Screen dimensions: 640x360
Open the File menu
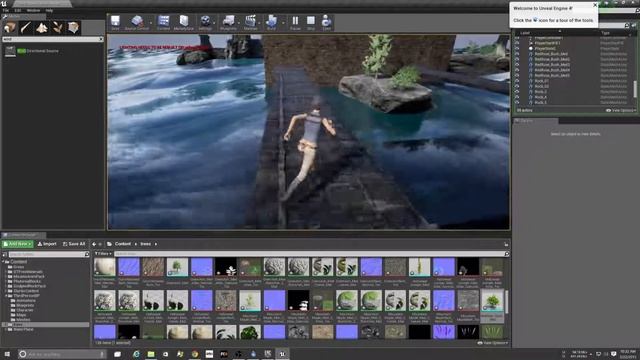6,10
